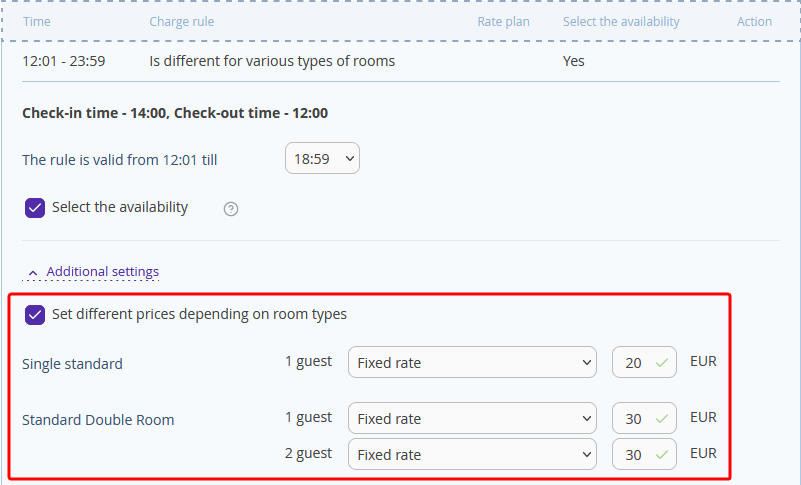Open 2 guest Fixed rate dropdown
Viewport: 801px width, 485px height.
[472, 454]
